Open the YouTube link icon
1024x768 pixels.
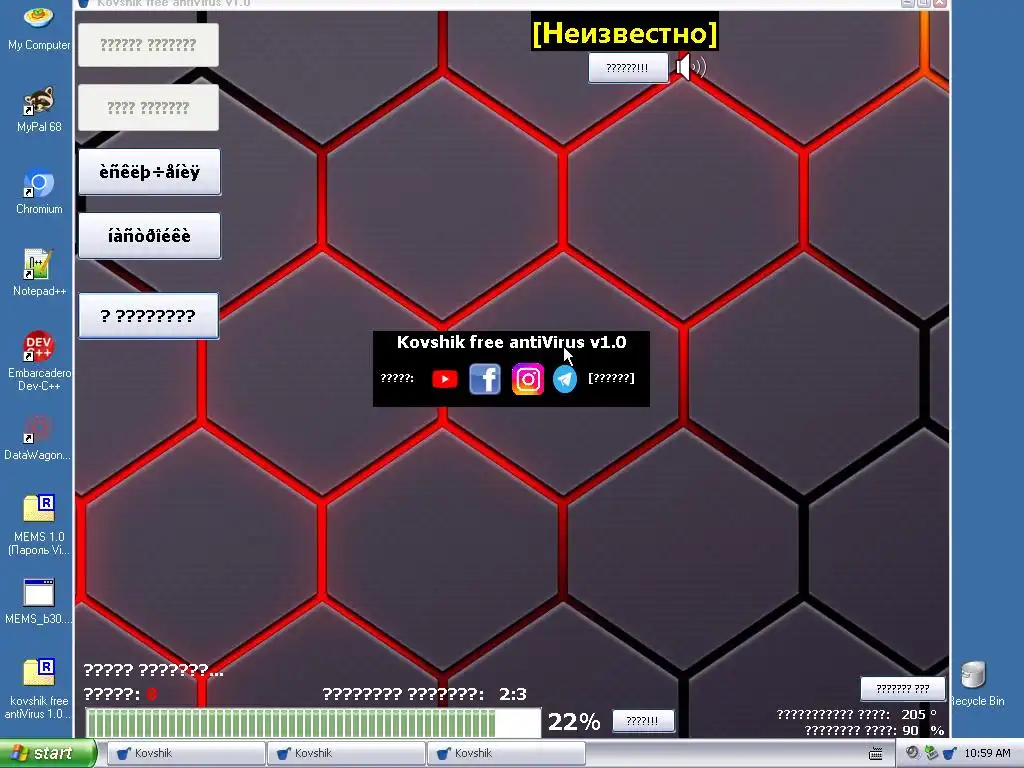click(x=445, y=379)
